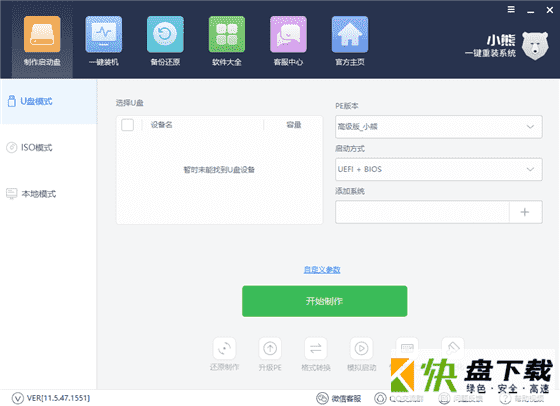Minimize the 小熊 window

pyautogui.click(x=531, y=11)
